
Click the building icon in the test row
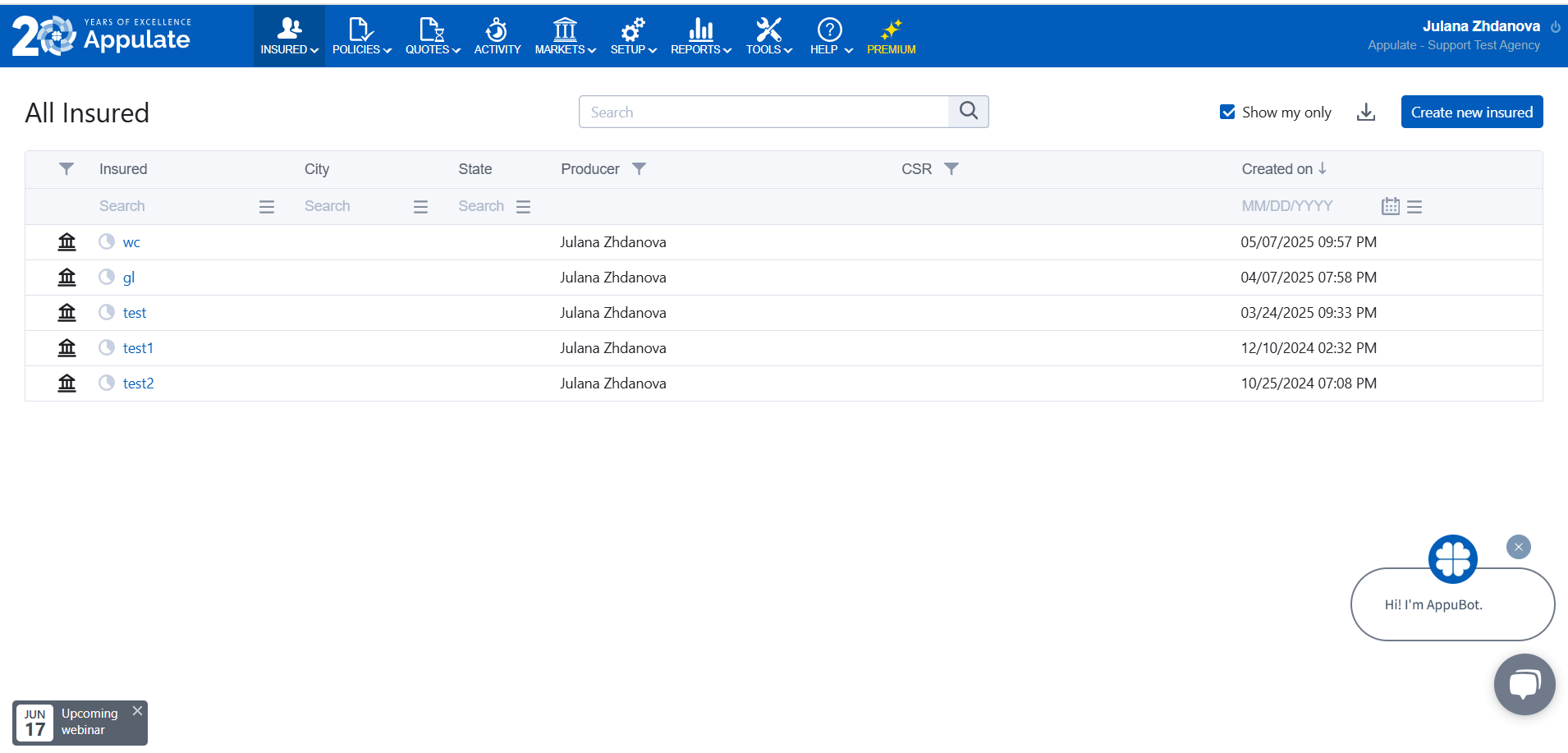tap(66, 312)
